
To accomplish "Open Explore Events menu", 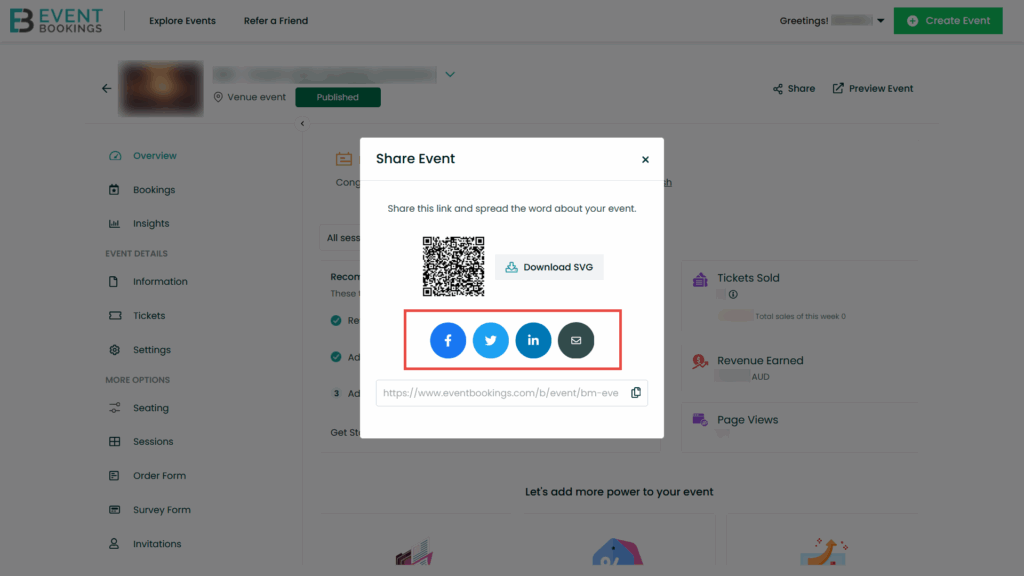I will 182,21.
